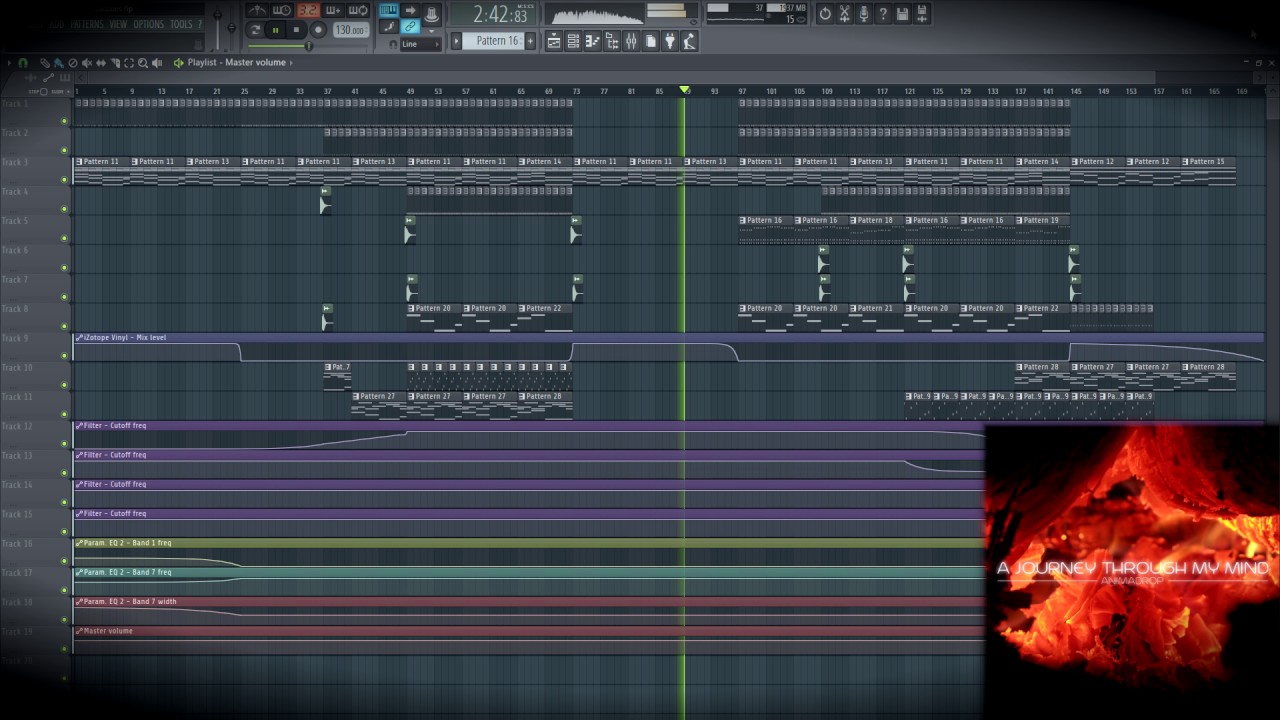Image resolution: width=1280 pixels, height=720 pixels.
Task: Open the Browser view button
Action: pyautogui.click(x=612, y=41)
